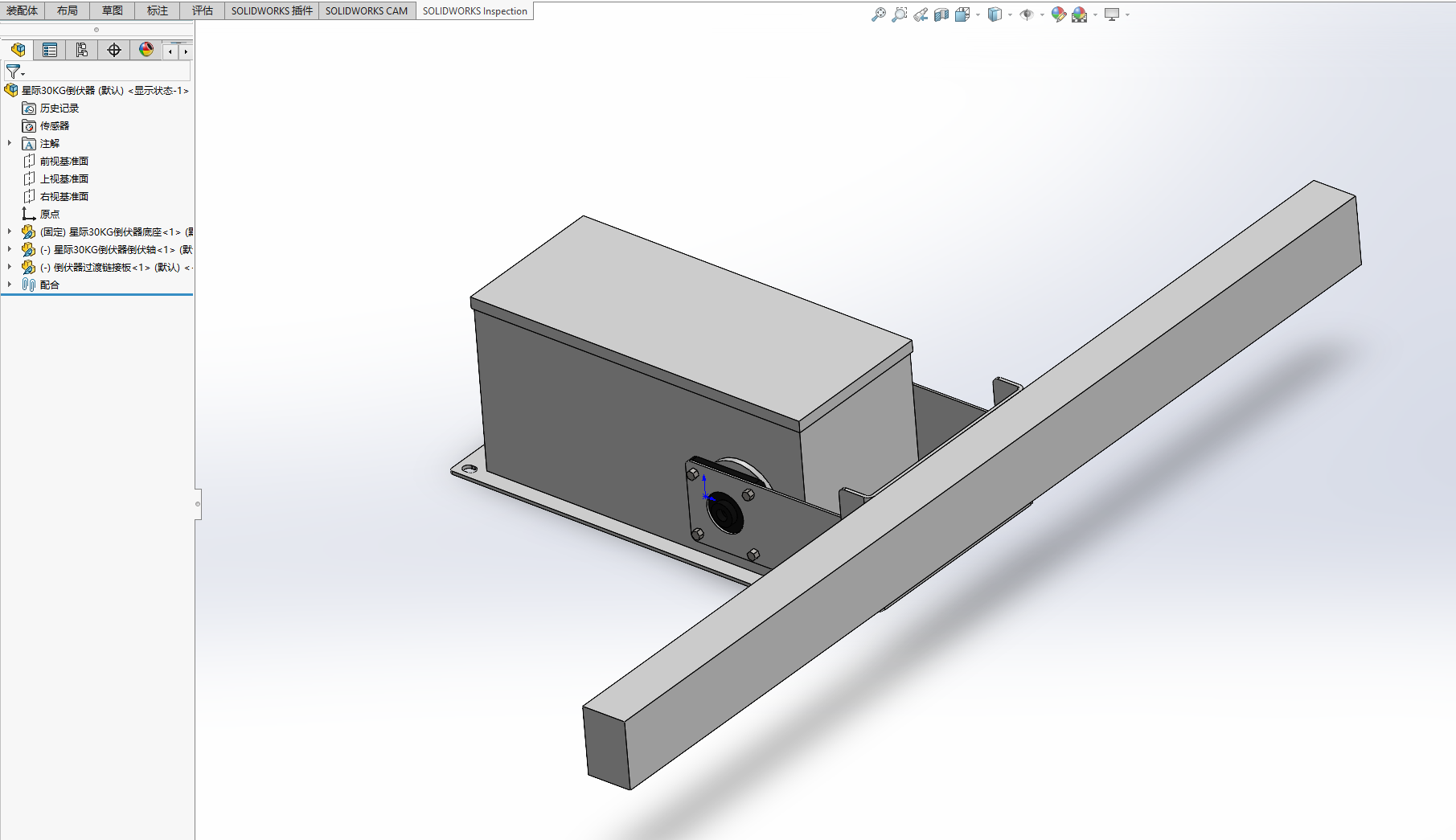Click the feature tree filter input field
1456x840 pixels.
(97, 72)
